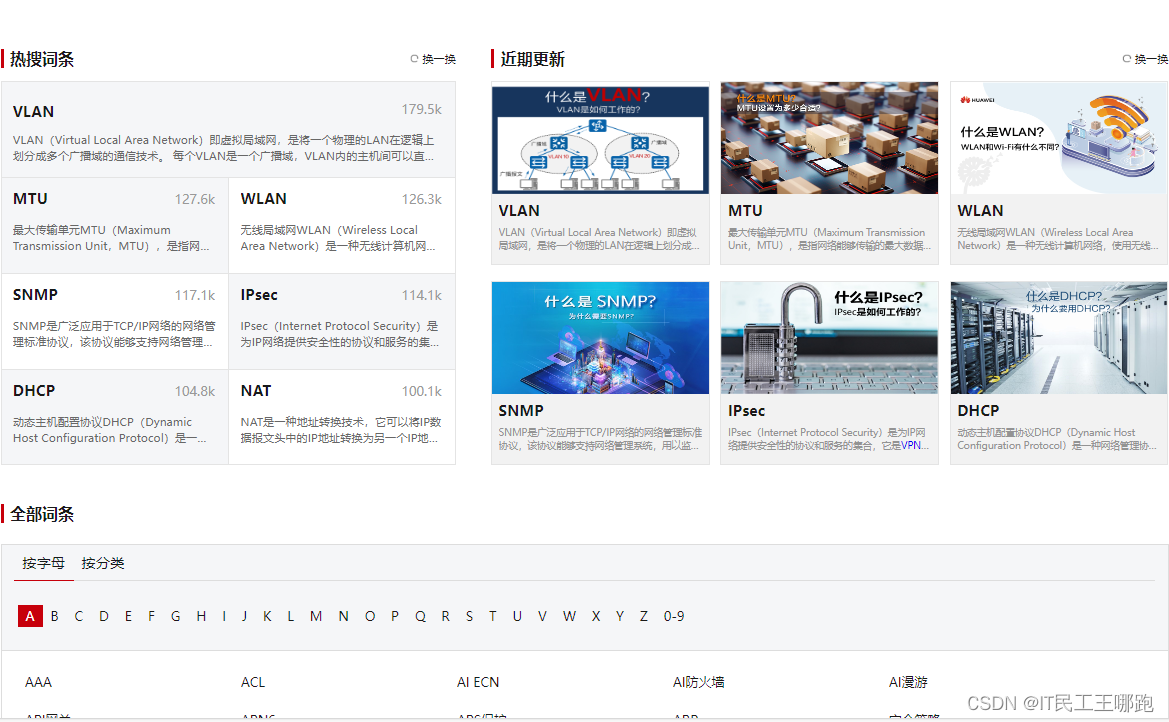Click the 什么是SNMP card thumbnail
The height and width of the screenshot is (722, 1169).
pyautogui.click(x=600, y=338)
